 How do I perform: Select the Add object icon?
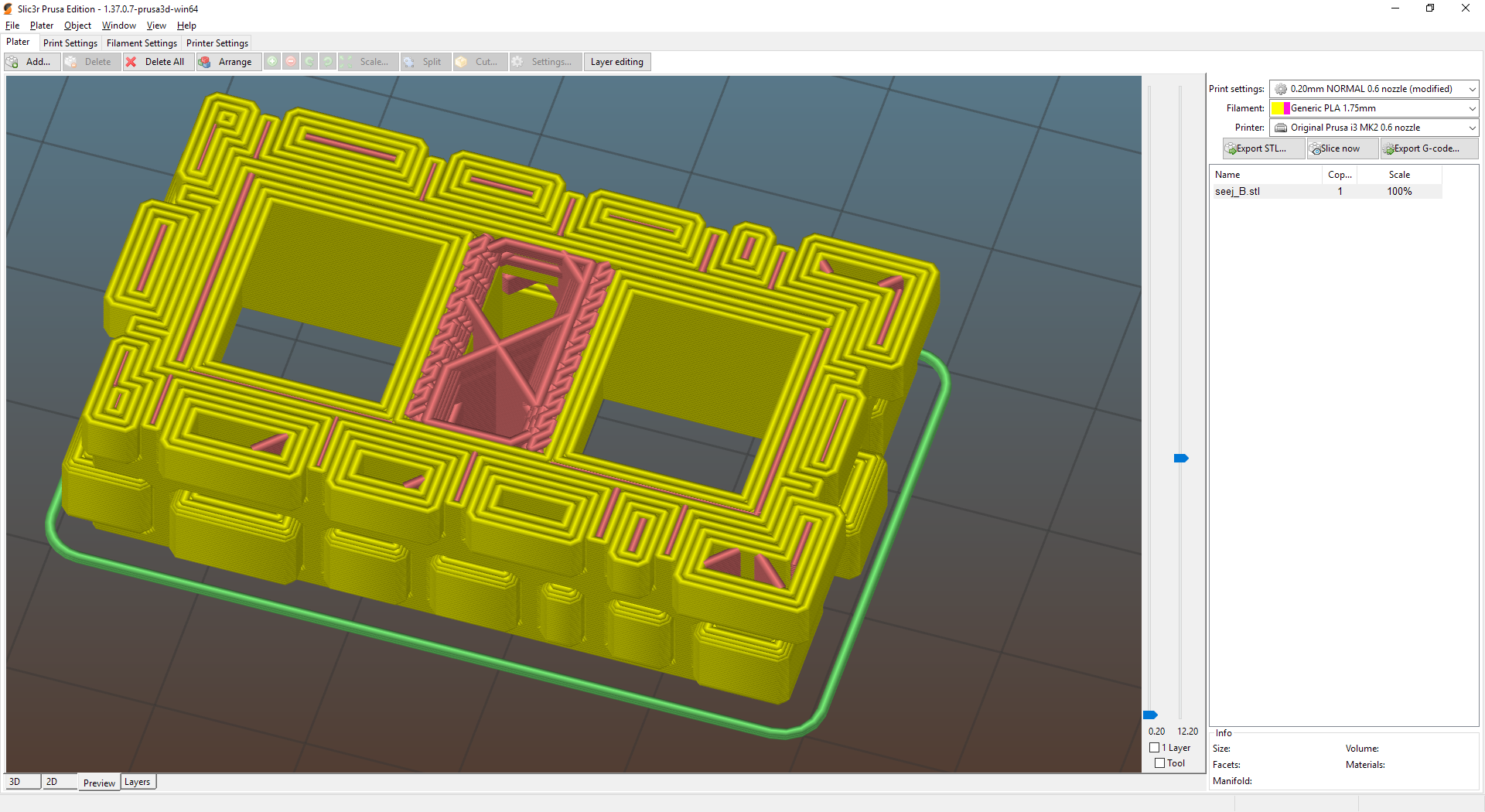click(12, 62)
